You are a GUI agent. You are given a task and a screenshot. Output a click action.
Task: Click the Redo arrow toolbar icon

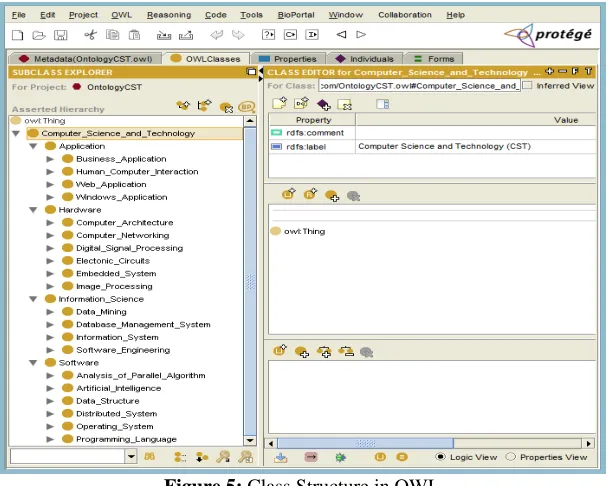tap(238, 35)
